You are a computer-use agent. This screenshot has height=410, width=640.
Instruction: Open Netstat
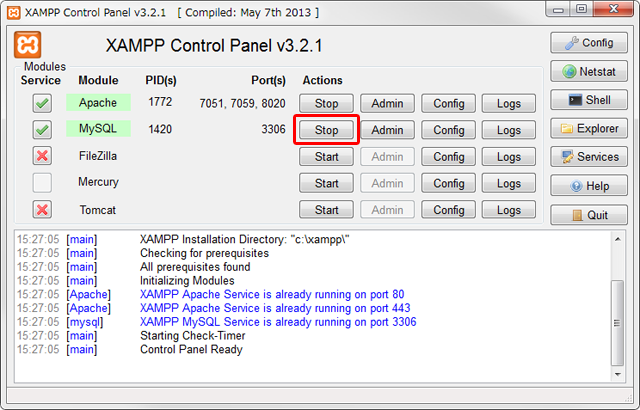click(589, 71)
